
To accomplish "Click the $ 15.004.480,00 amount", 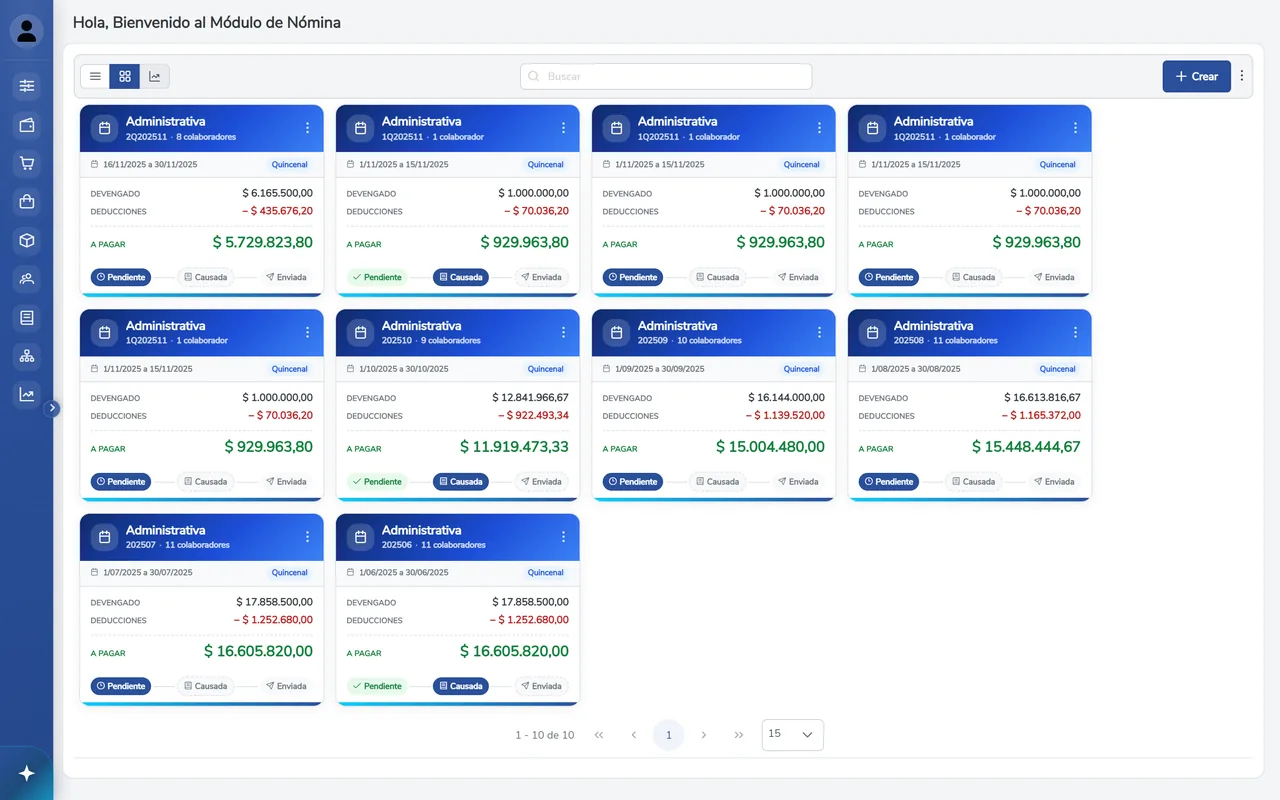I will [x=771, y=447].
